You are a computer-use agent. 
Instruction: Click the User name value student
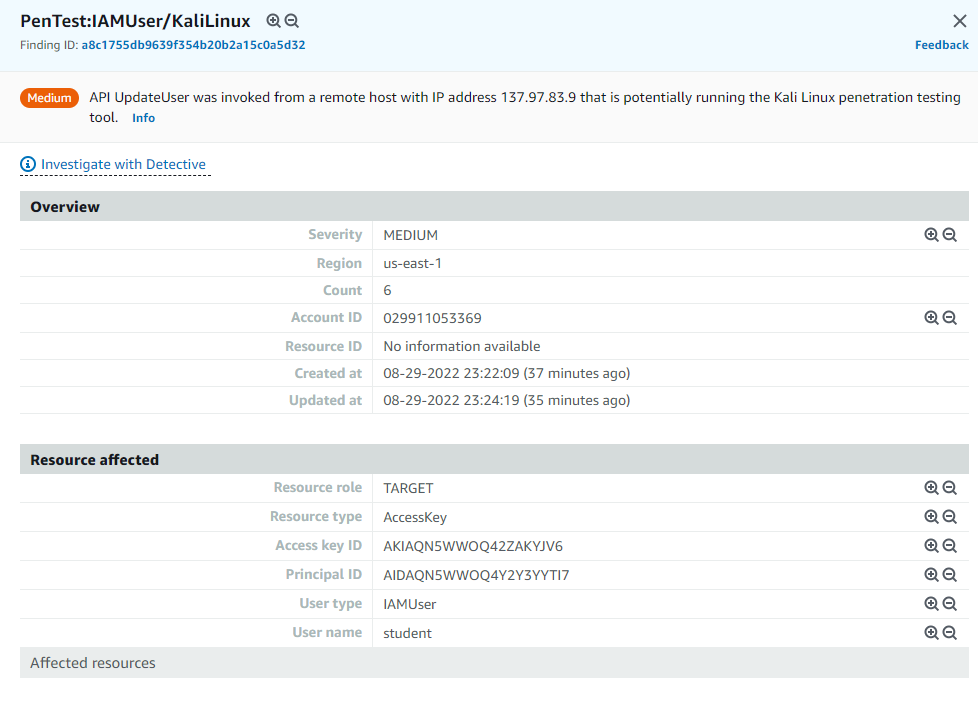point(407,633)
